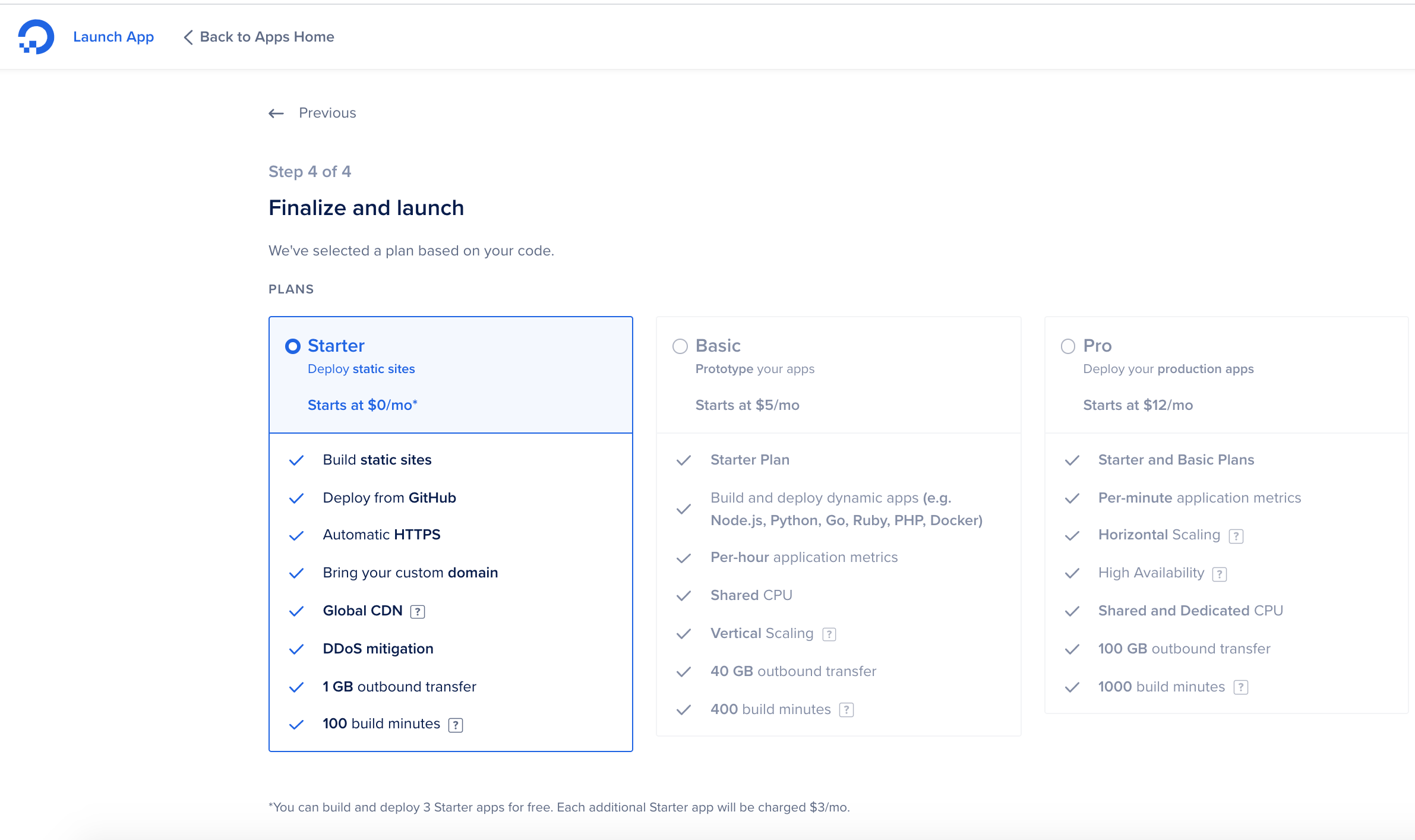Viewport: 1415px width, 840px height.
Task: Click the Step 4 of 4 label
Action: (x=309, y=172)
